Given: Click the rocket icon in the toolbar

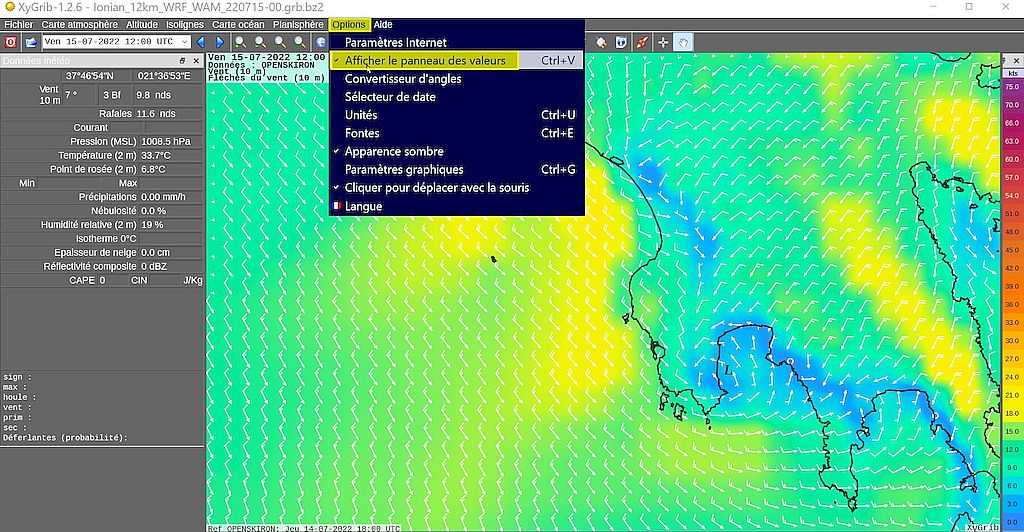Looking at the screenshot, I should pos(641,42).
